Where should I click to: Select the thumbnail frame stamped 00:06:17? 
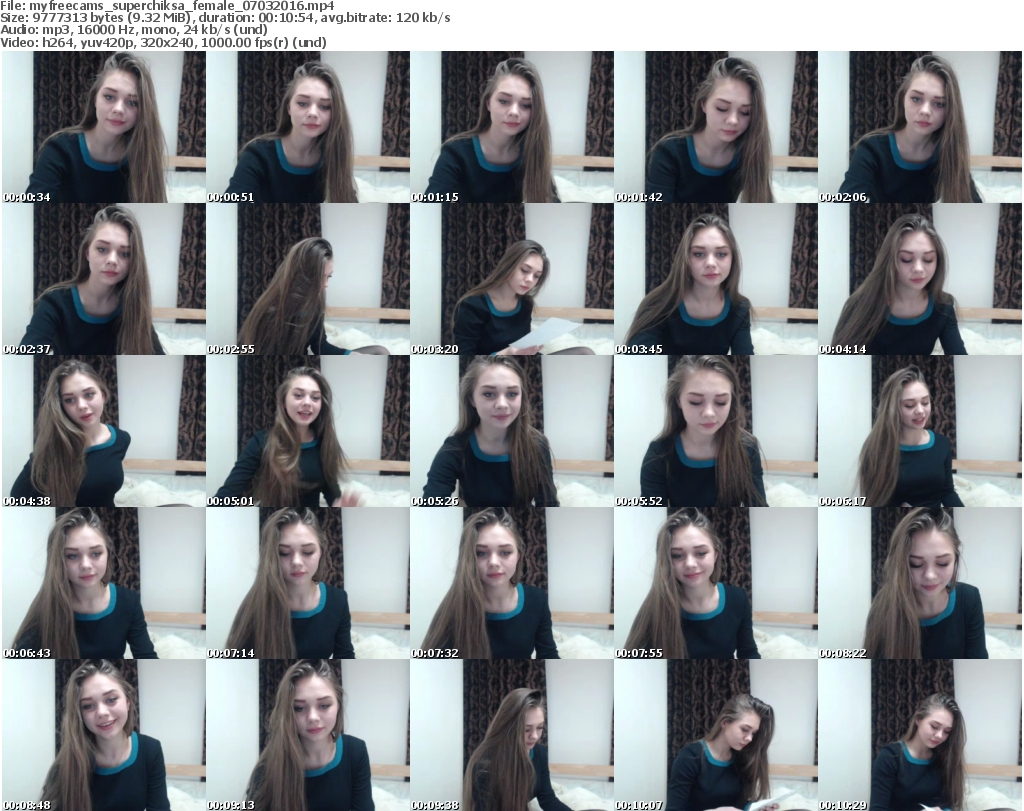[x=920, y=432]
